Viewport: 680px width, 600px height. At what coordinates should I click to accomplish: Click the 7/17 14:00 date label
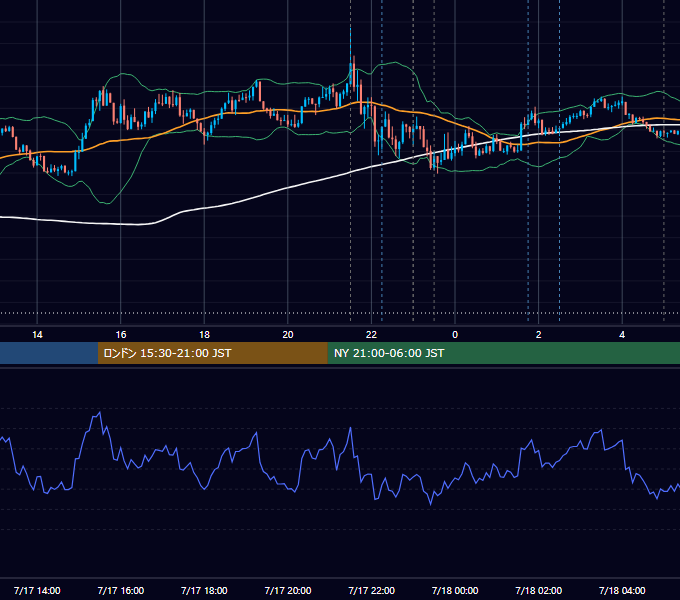(37, 590)
